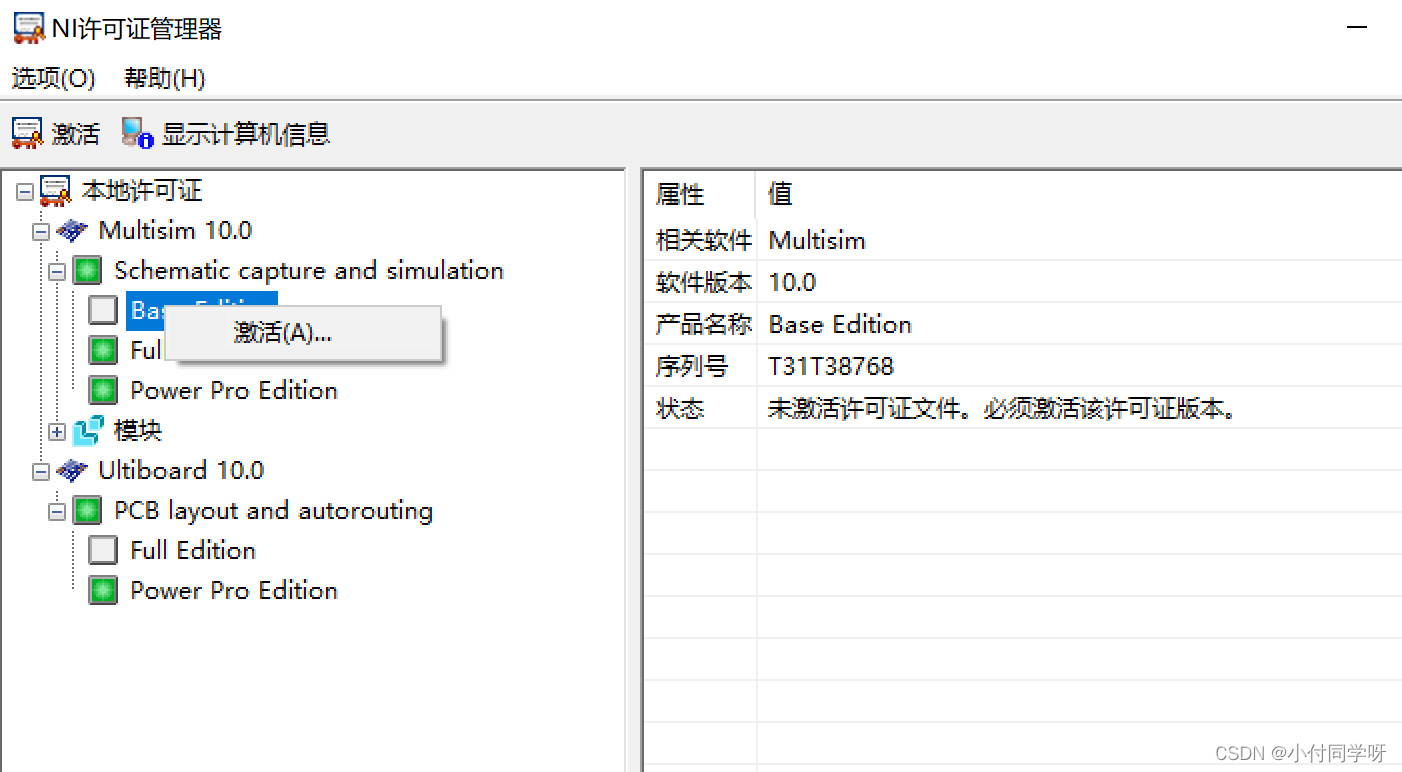Viewport: 1402px width, 772px height.
Task: Collapse PCB layout and autorouting node
Action: (x=57, y=511)
